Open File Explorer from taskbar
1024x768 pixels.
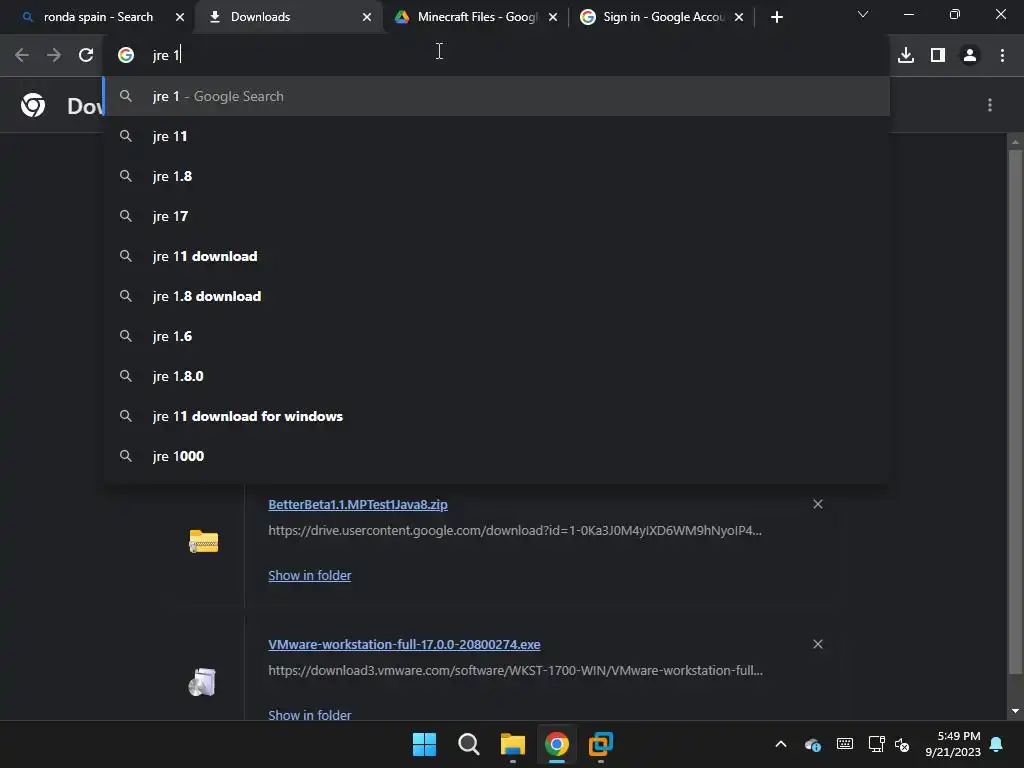[513, 744]
